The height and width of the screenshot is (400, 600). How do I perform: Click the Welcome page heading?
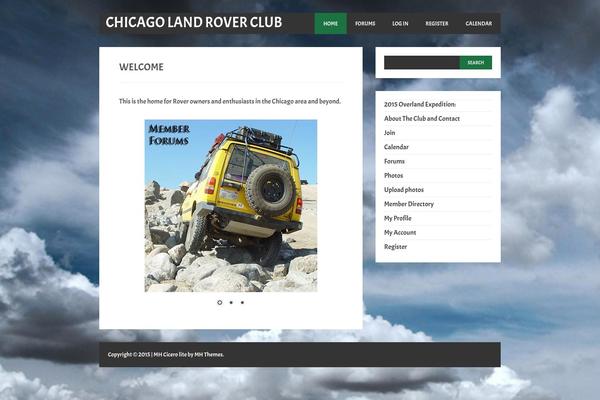141,67
